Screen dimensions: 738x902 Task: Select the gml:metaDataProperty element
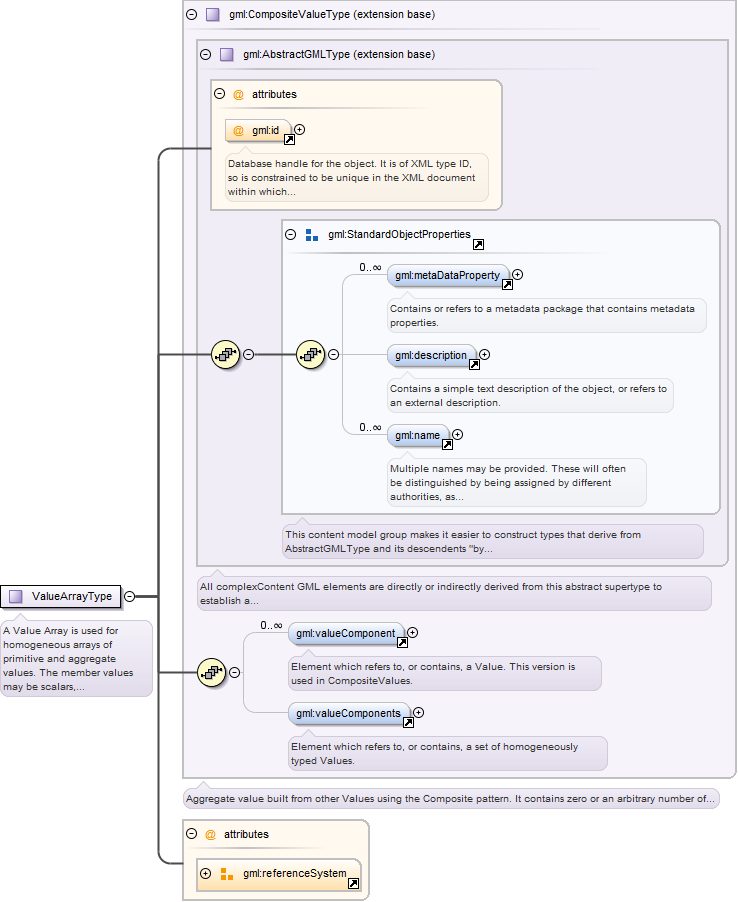tap(448, 276)
